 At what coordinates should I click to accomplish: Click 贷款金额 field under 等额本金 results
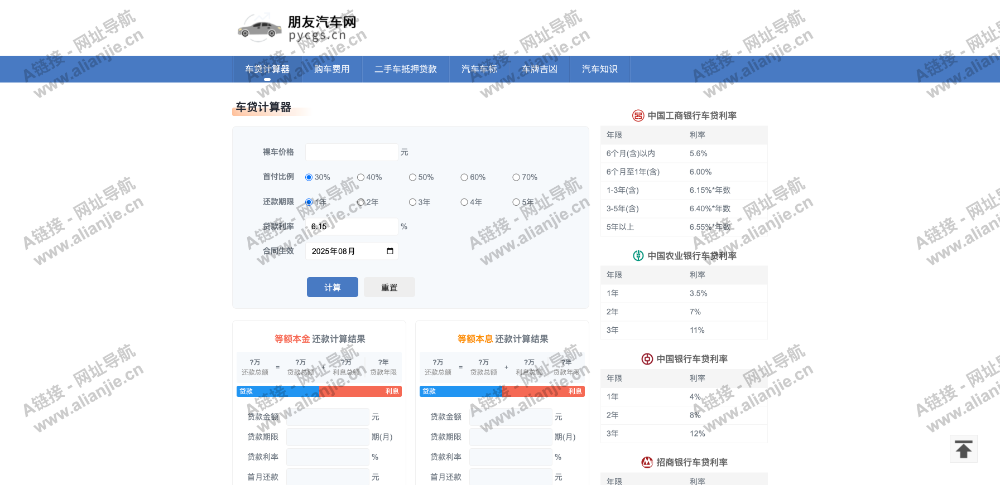click(x=327, y=417)
